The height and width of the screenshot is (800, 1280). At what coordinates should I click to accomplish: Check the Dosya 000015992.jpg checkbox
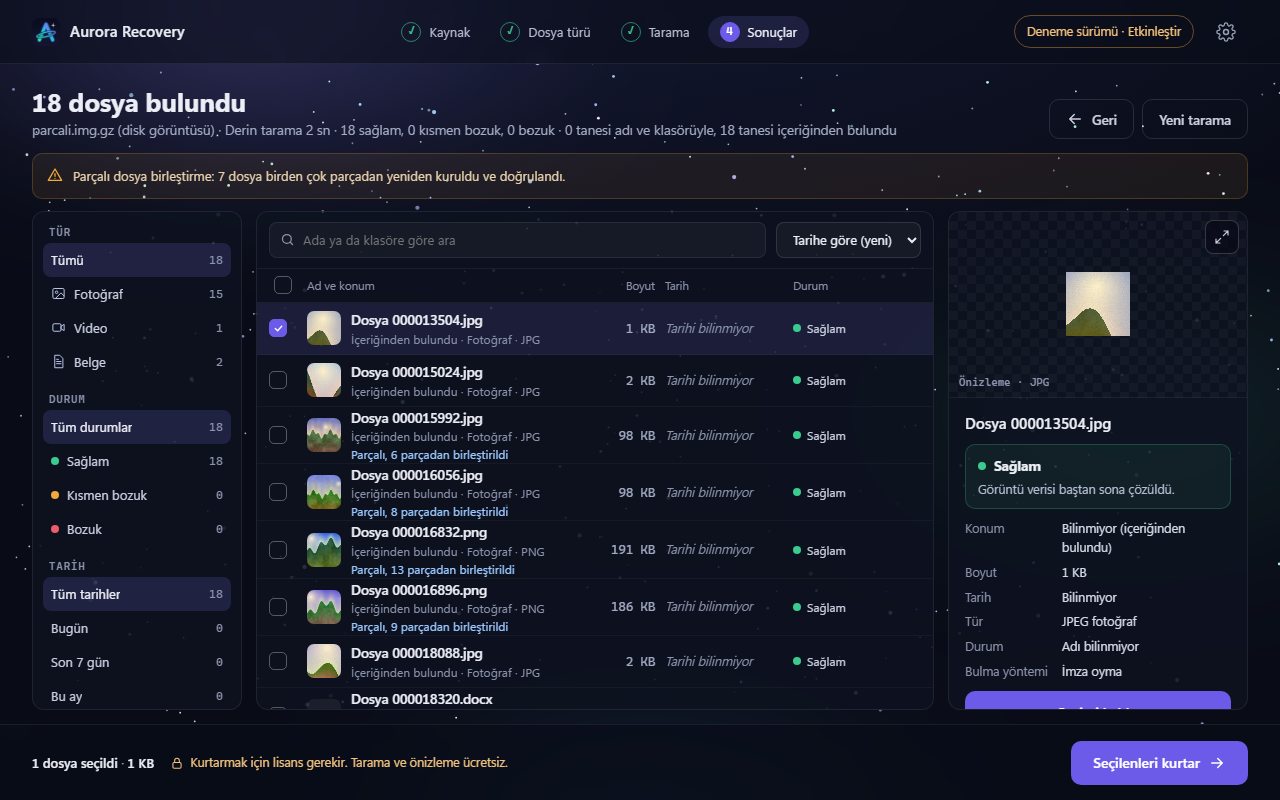point(278,435)
